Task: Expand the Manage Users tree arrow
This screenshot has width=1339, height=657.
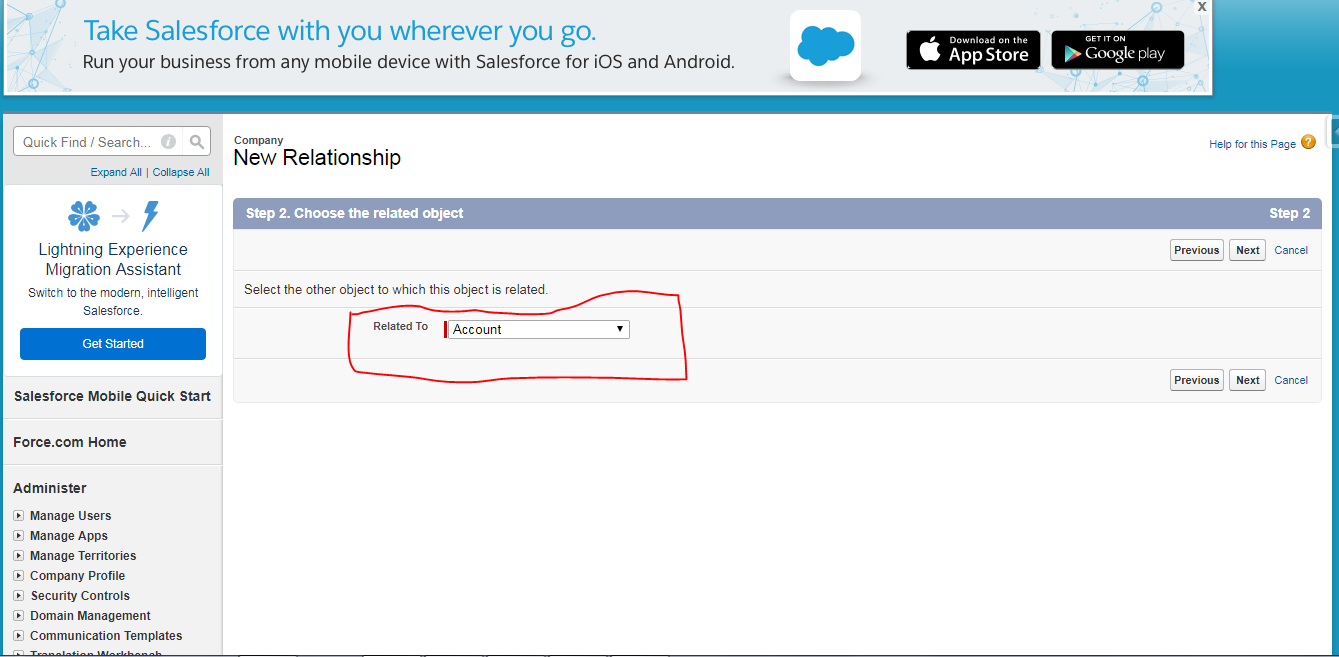Action: (x=18, y=516)
